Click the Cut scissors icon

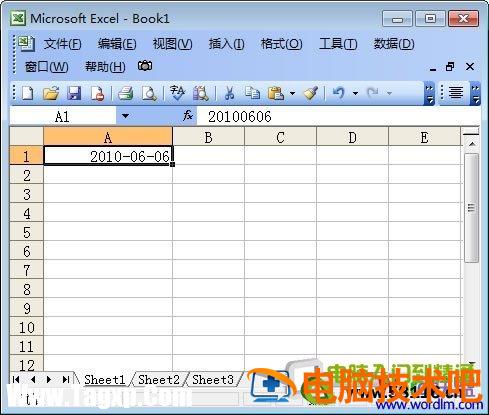coord(229,93)
